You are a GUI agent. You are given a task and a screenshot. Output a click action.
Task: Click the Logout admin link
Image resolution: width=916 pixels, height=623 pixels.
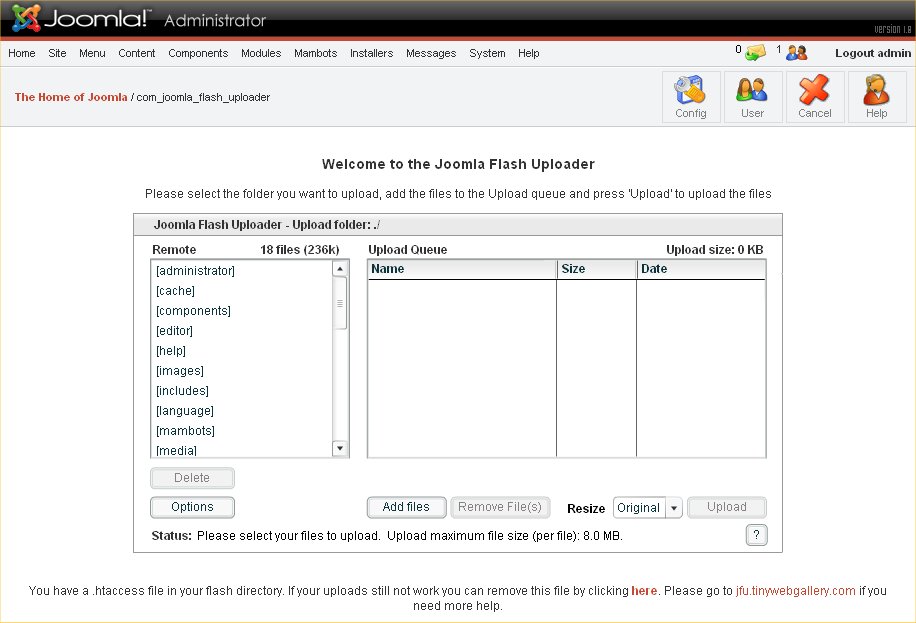click(x=873, y=53)
